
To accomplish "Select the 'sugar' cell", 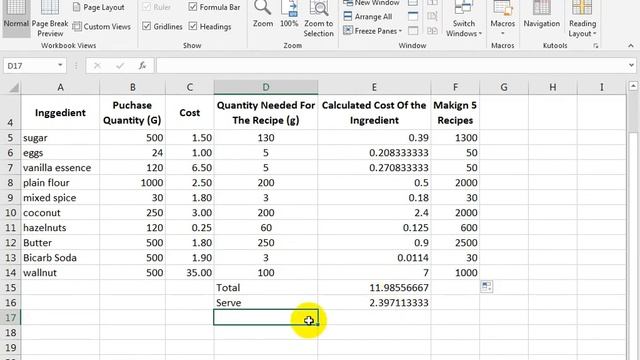I will tap(60, 138).
